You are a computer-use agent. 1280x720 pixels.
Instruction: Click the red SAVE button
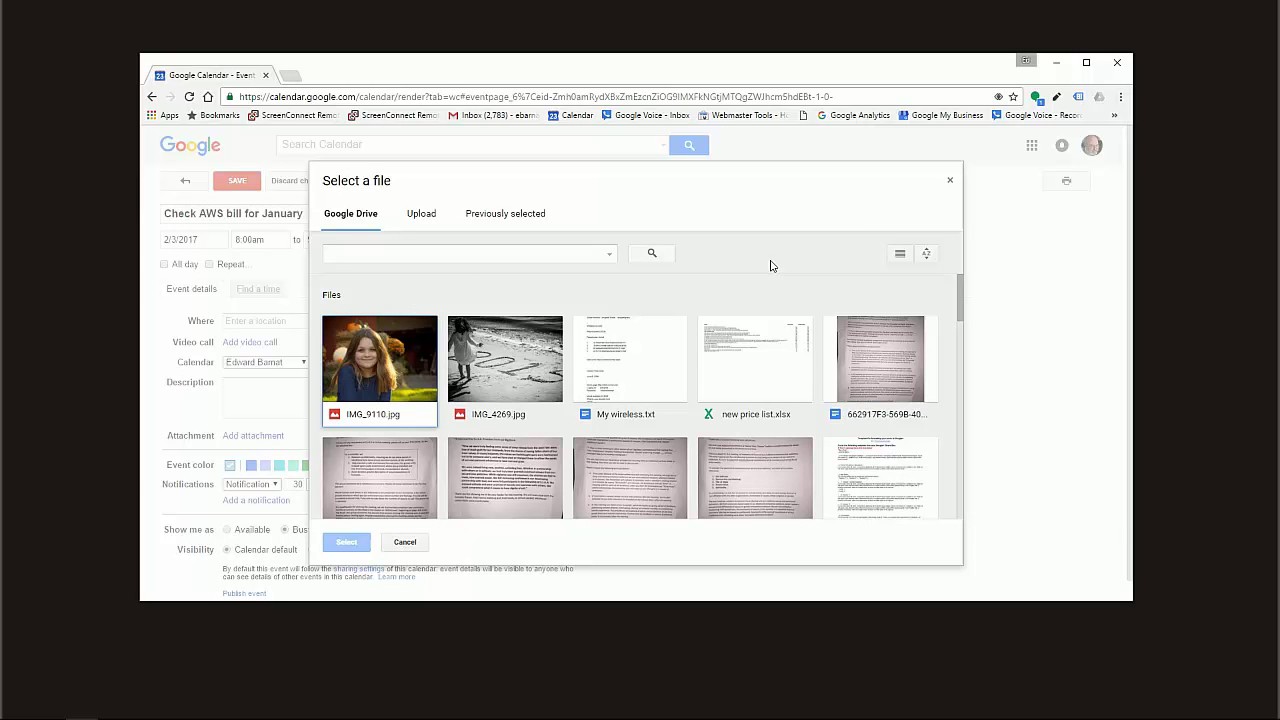[237, 181]
